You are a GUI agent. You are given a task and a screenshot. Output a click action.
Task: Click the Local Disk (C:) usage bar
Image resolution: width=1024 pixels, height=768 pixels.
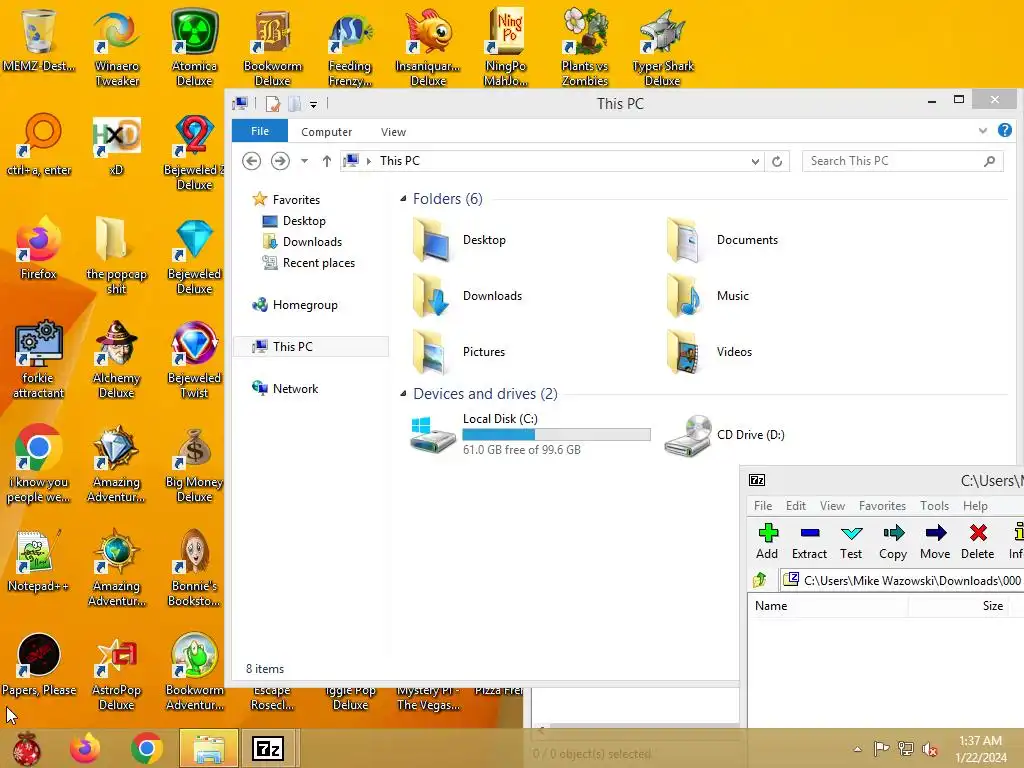(x=556, y=434)
